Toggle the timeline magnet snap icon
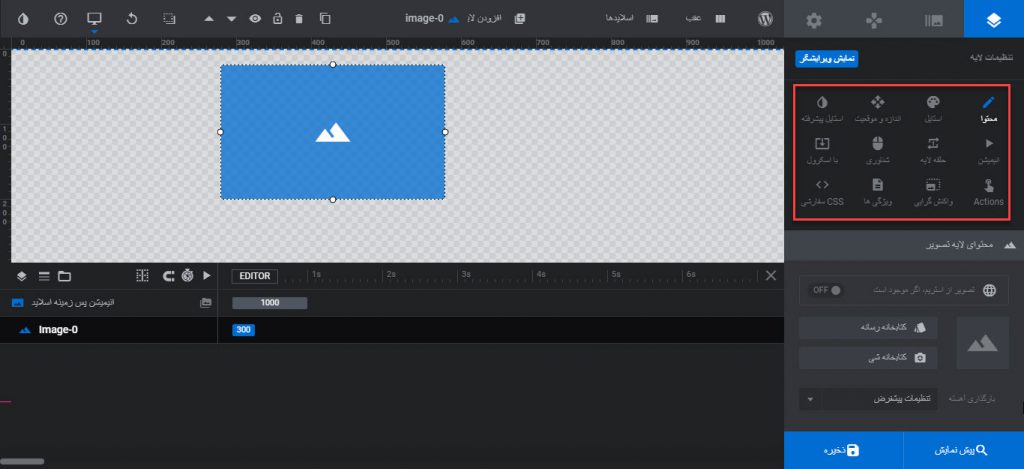Viewport: 1024px width, 469px height. [x=168, y=276]
